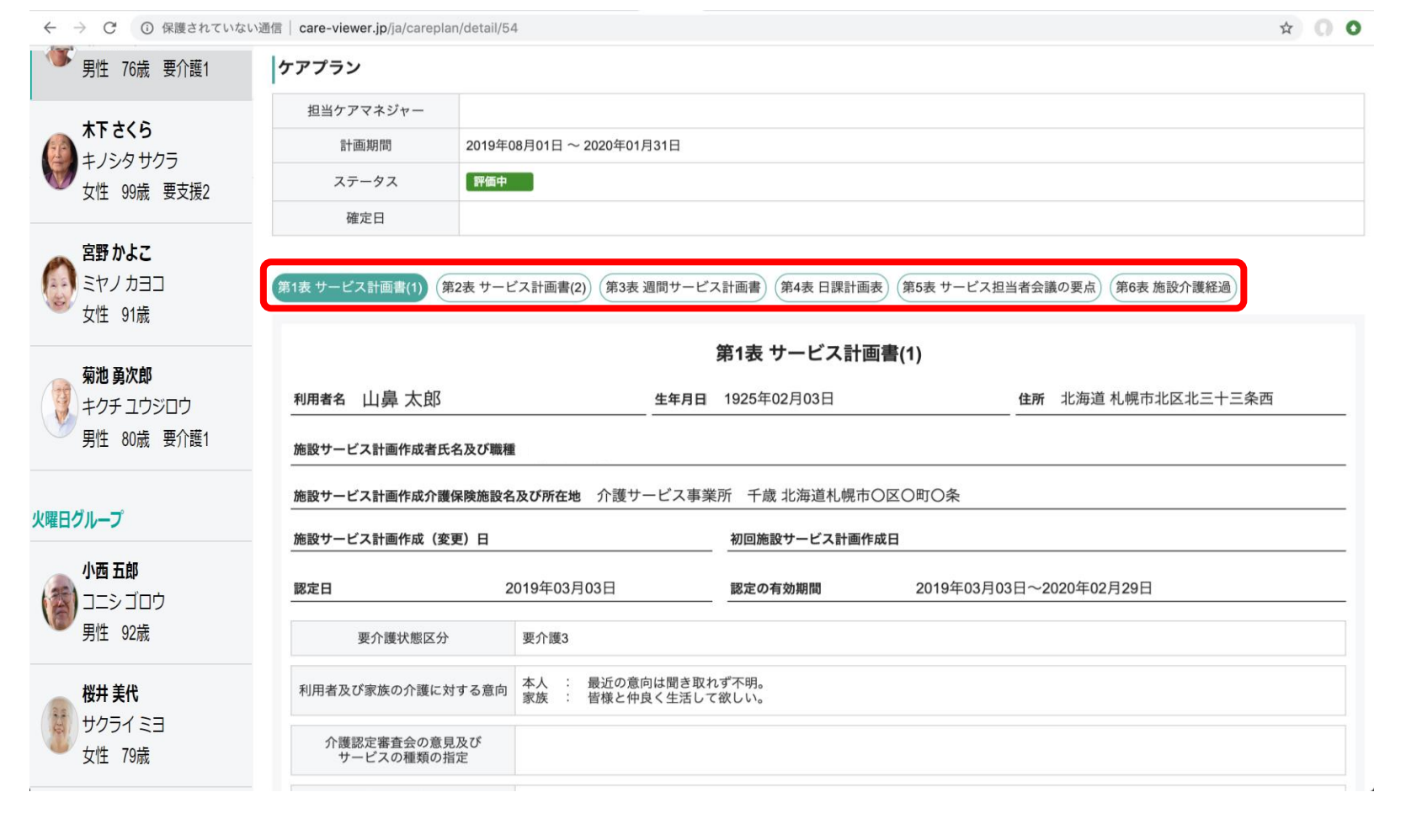The width and height of the screenshot is (1406, 840).
Task: Click 宮野 かよこ's profile photo
Action: tap(59, 284)
